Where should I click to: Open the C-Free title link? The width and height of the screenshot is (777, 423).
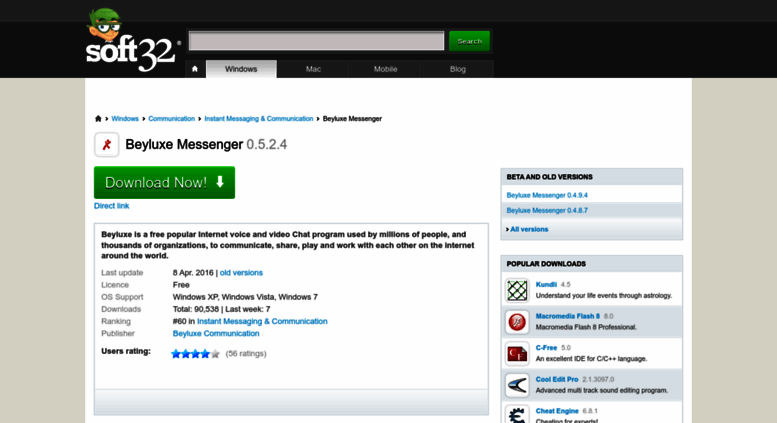point(546,348)
